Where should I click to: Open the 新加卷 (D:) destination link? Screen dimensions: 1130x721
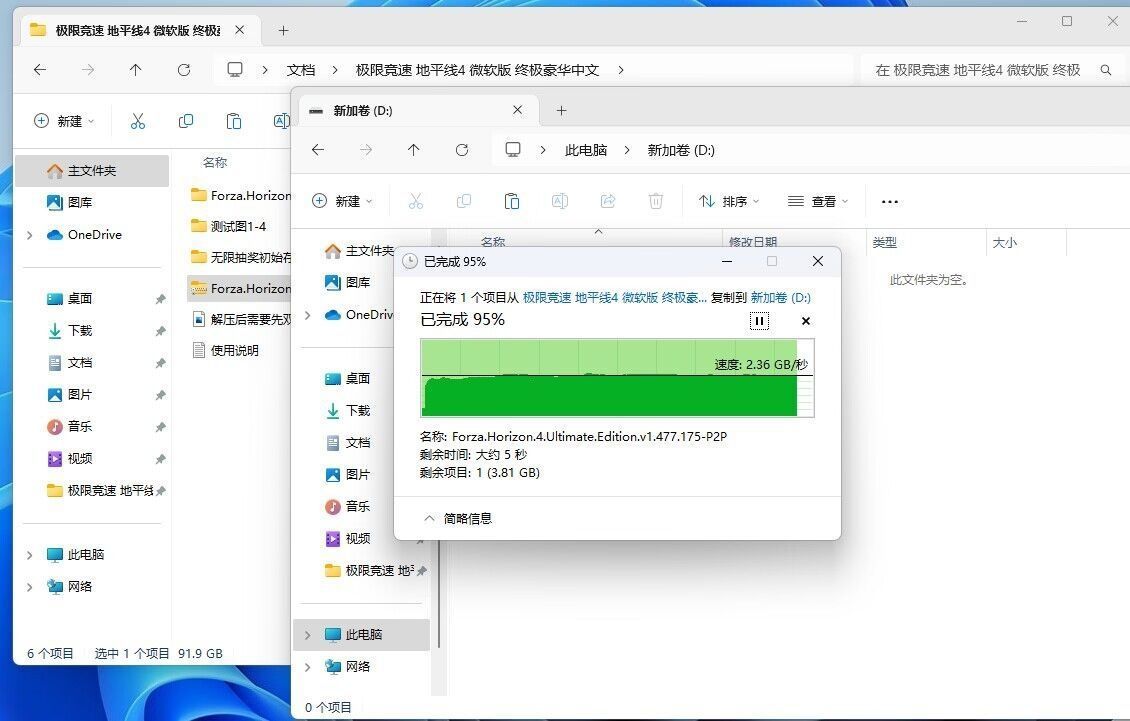click(780, 297)
